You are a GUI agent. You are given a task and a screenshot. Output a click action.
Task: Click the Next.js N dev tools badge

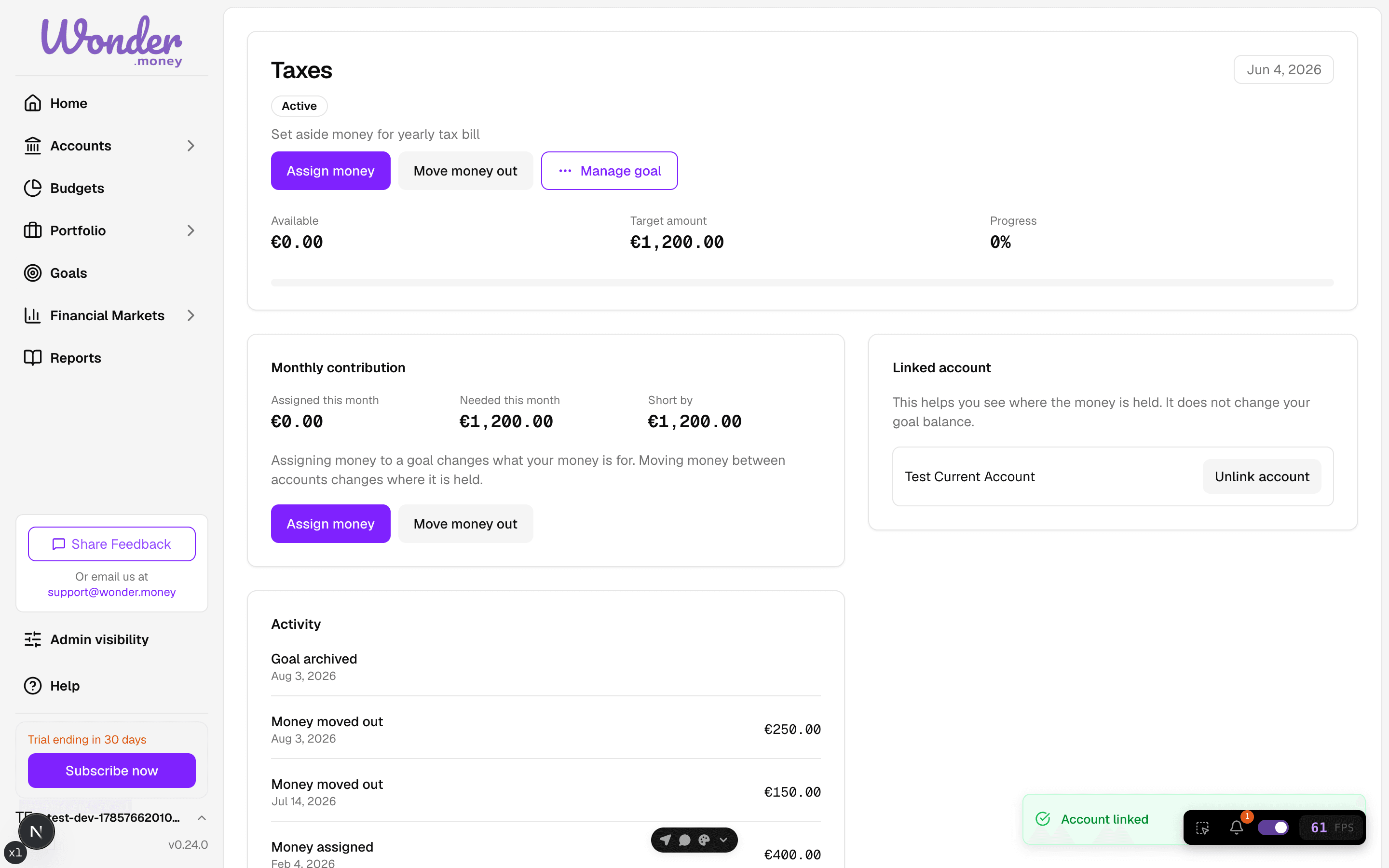36,831
